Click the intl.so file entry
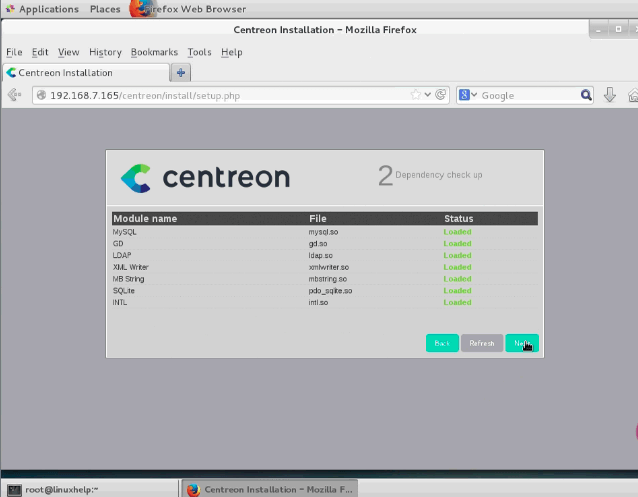 point(318,302)
